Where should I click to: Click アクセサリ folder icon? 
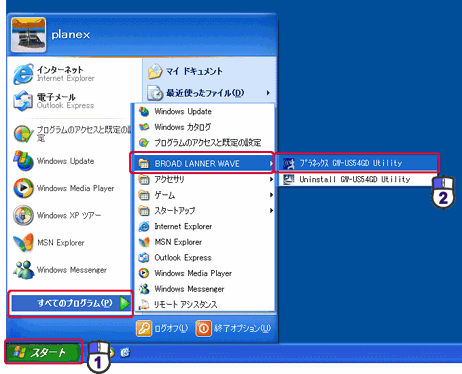pos(144,180)
